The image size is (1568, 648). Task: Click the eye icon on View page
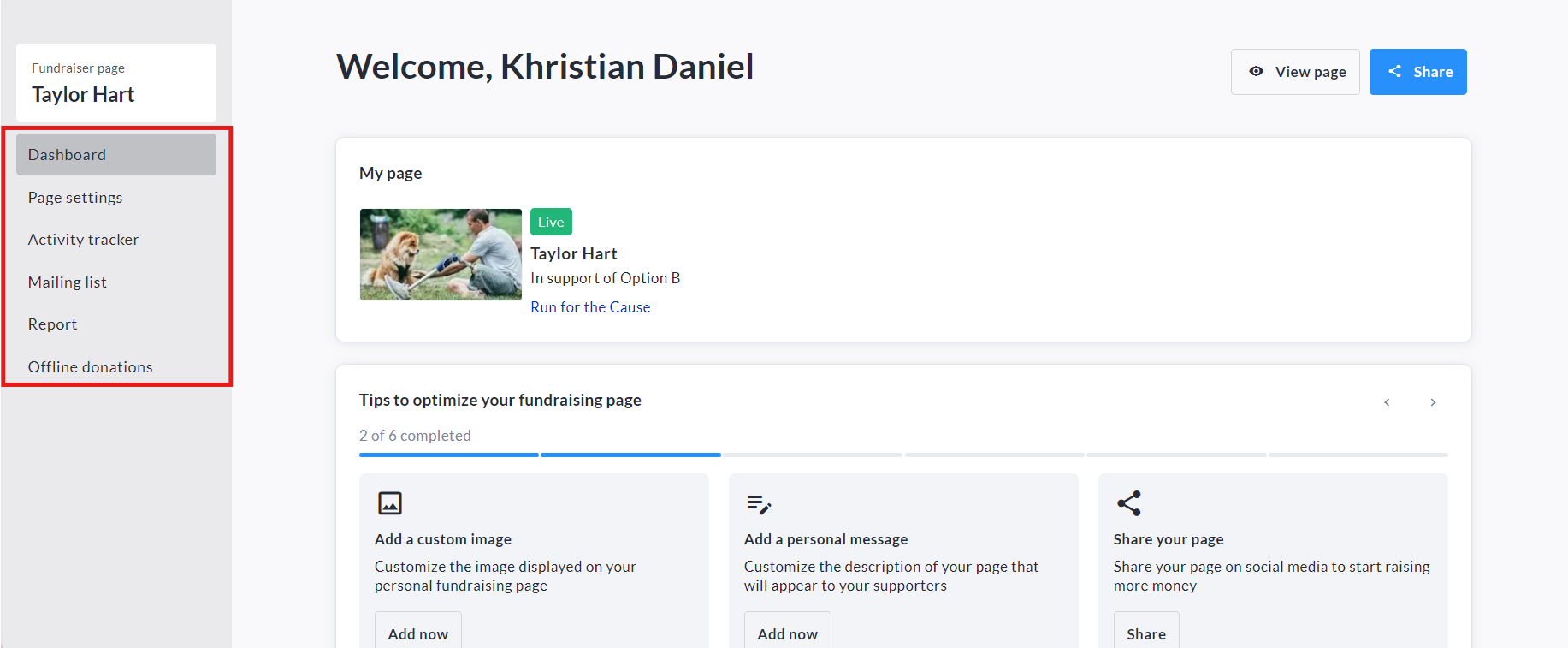pos(1256,72)
